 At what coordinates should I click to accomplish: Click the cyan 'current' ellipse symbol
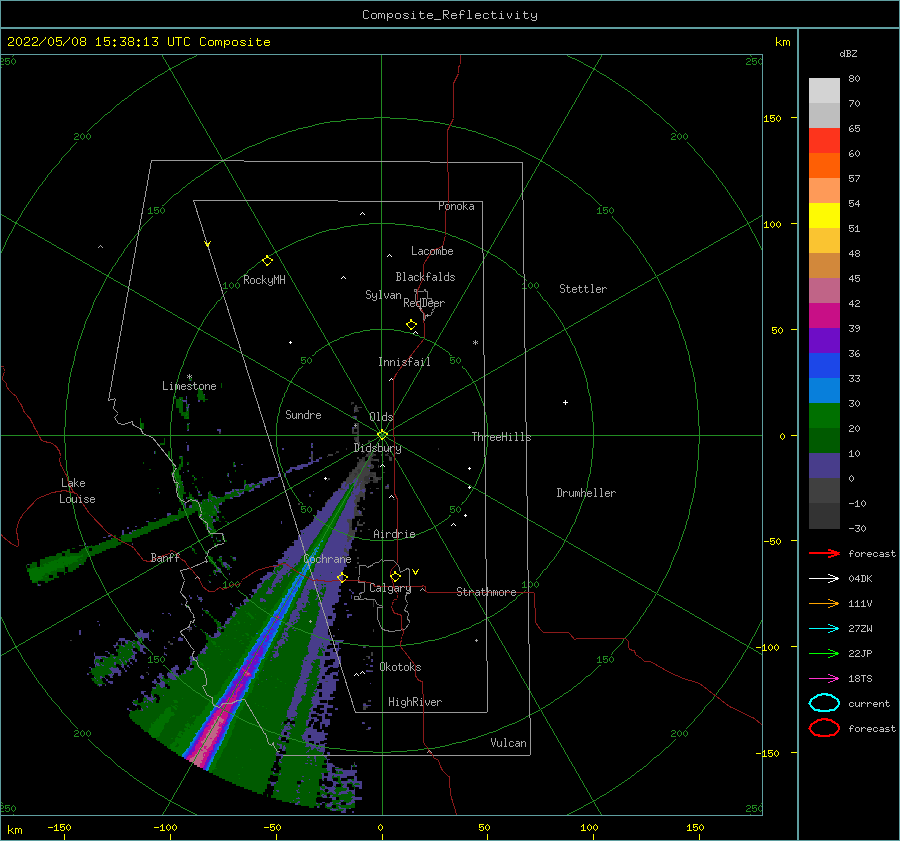click(824, 703)
